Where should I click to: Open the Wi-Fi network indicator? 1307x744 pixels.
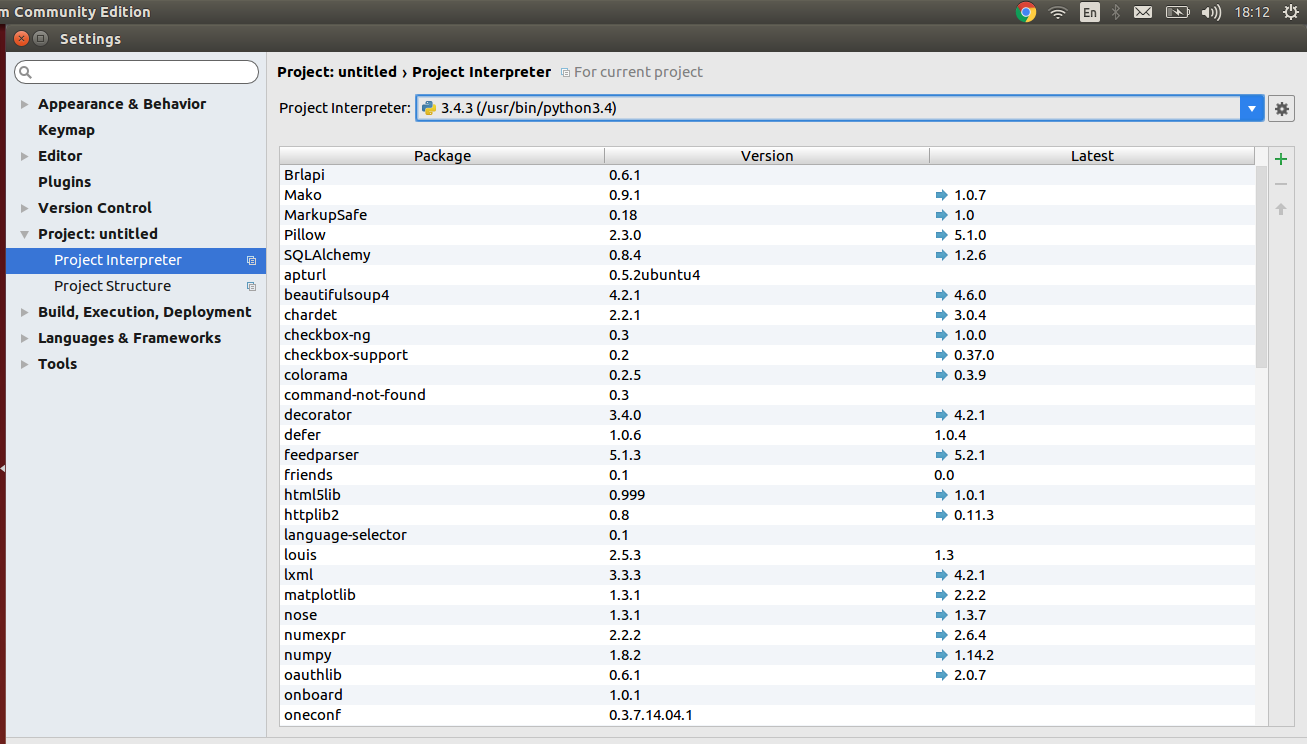[x=1058, y=12]
